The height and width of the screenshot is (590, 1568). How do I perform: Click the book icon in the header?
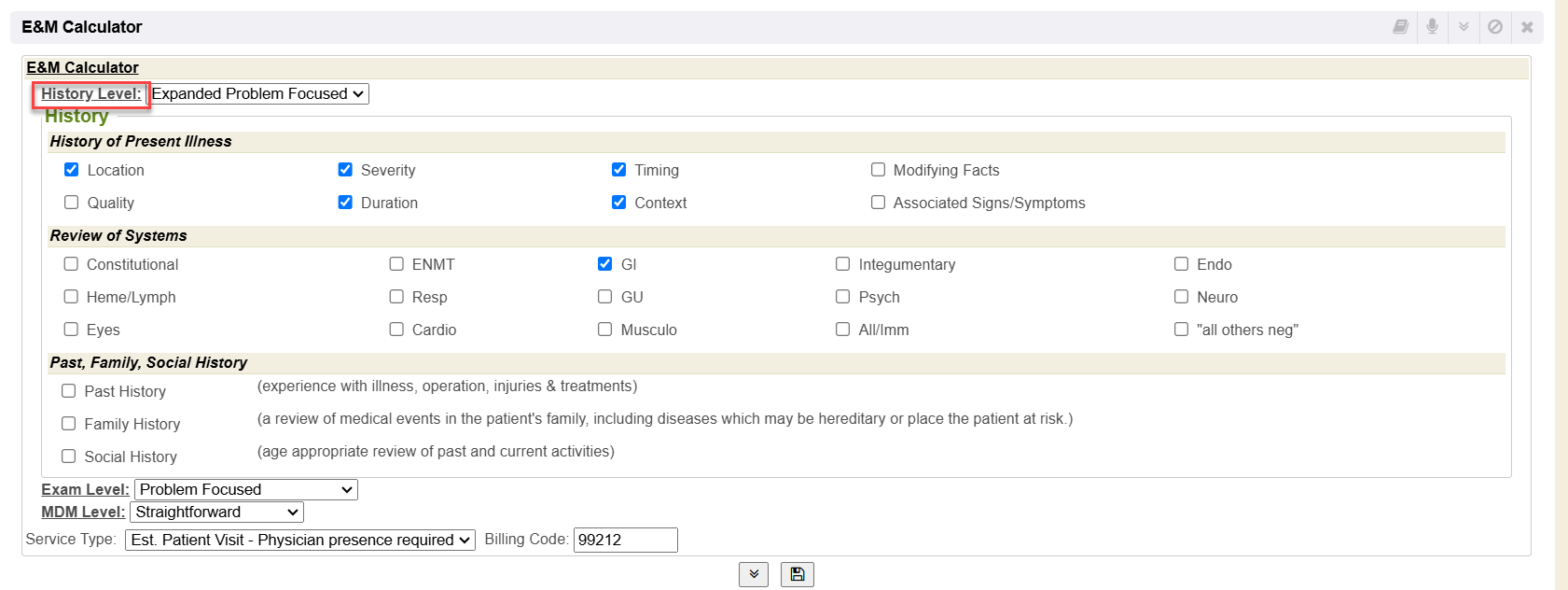pos(1400,27)
